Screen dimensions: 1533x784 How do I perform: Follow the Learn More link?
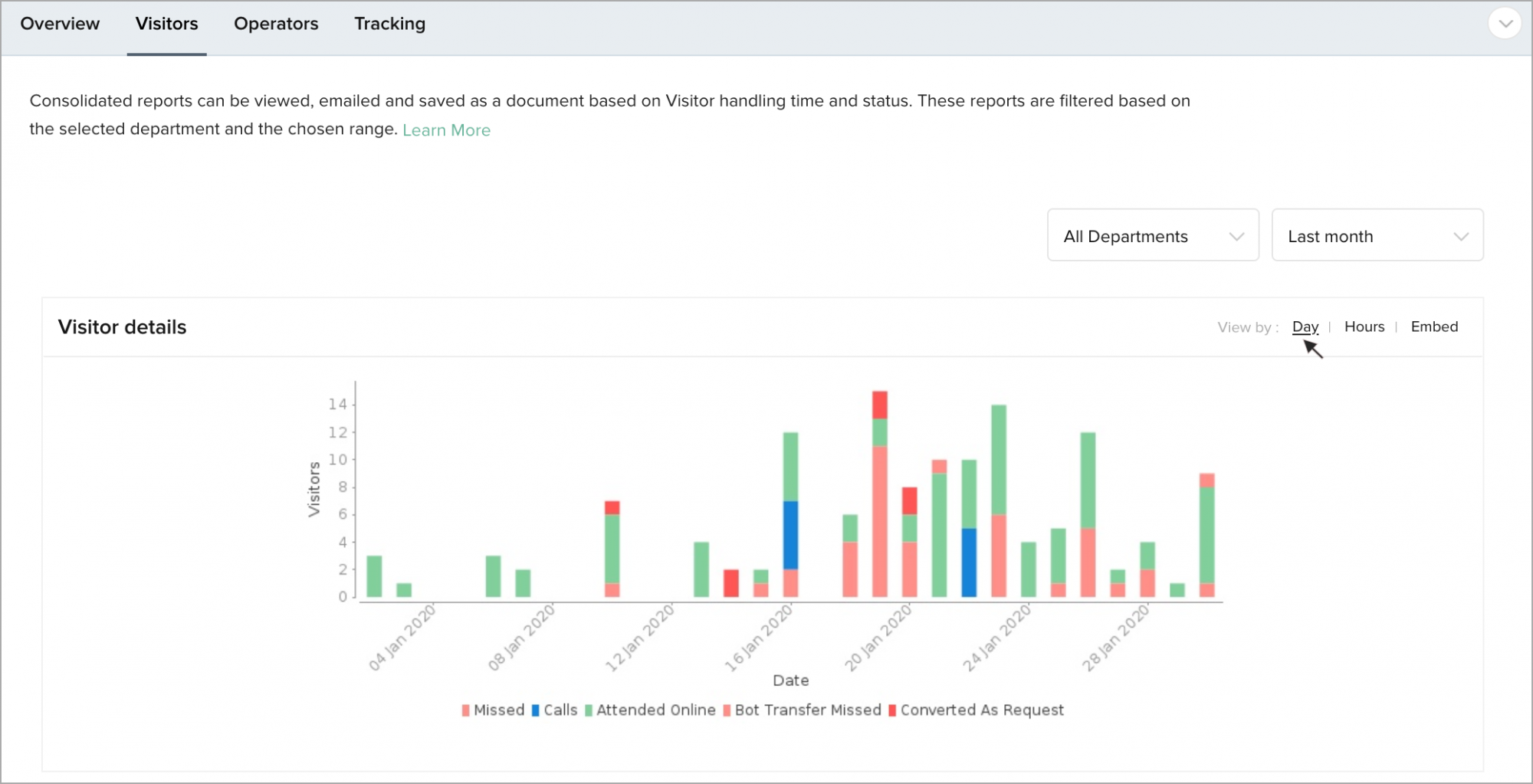click(x=446, y=130)
